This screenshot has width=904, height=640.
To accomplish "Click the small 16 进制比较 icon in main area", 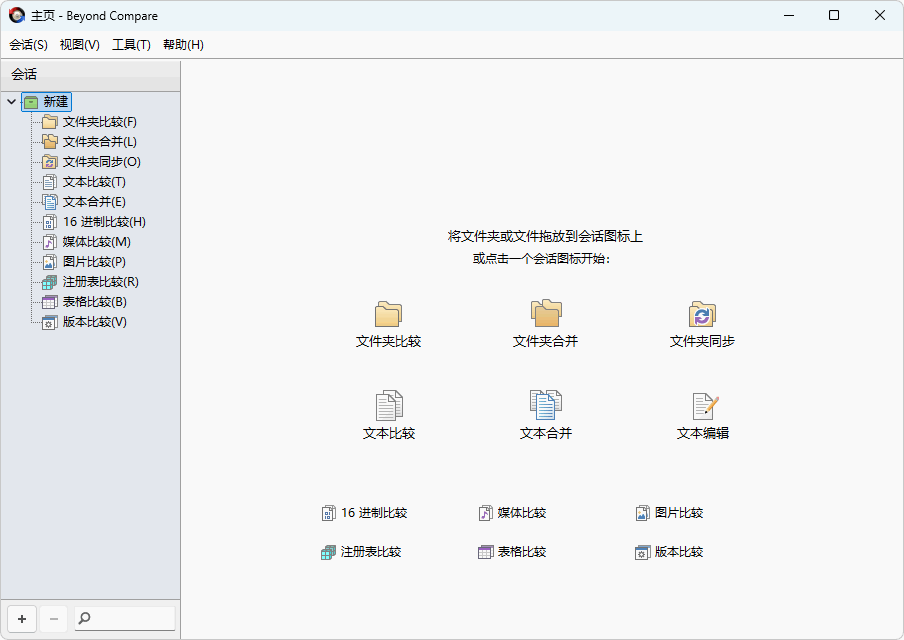I will pos(328,513).
